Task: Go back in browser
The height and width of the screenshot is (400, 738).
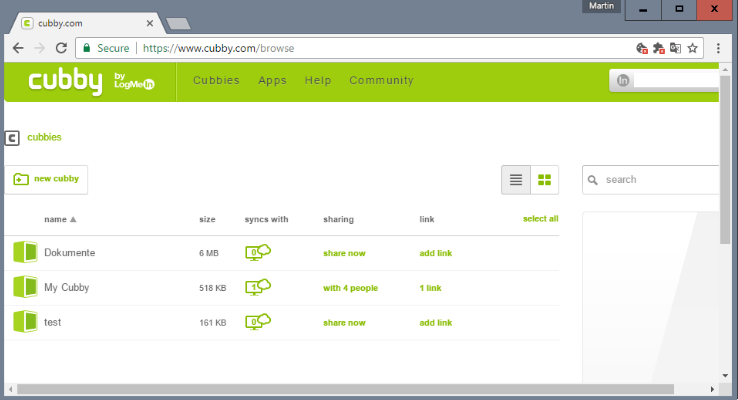Action: [18, 48]
